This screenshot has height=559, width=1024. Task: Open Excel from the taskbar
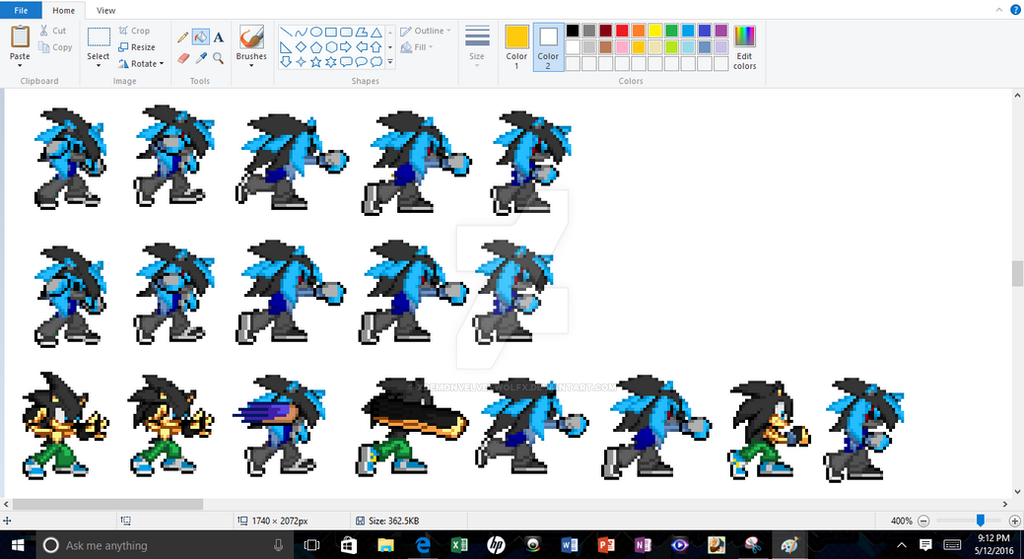pyautogui.click(x=459, y=545)
